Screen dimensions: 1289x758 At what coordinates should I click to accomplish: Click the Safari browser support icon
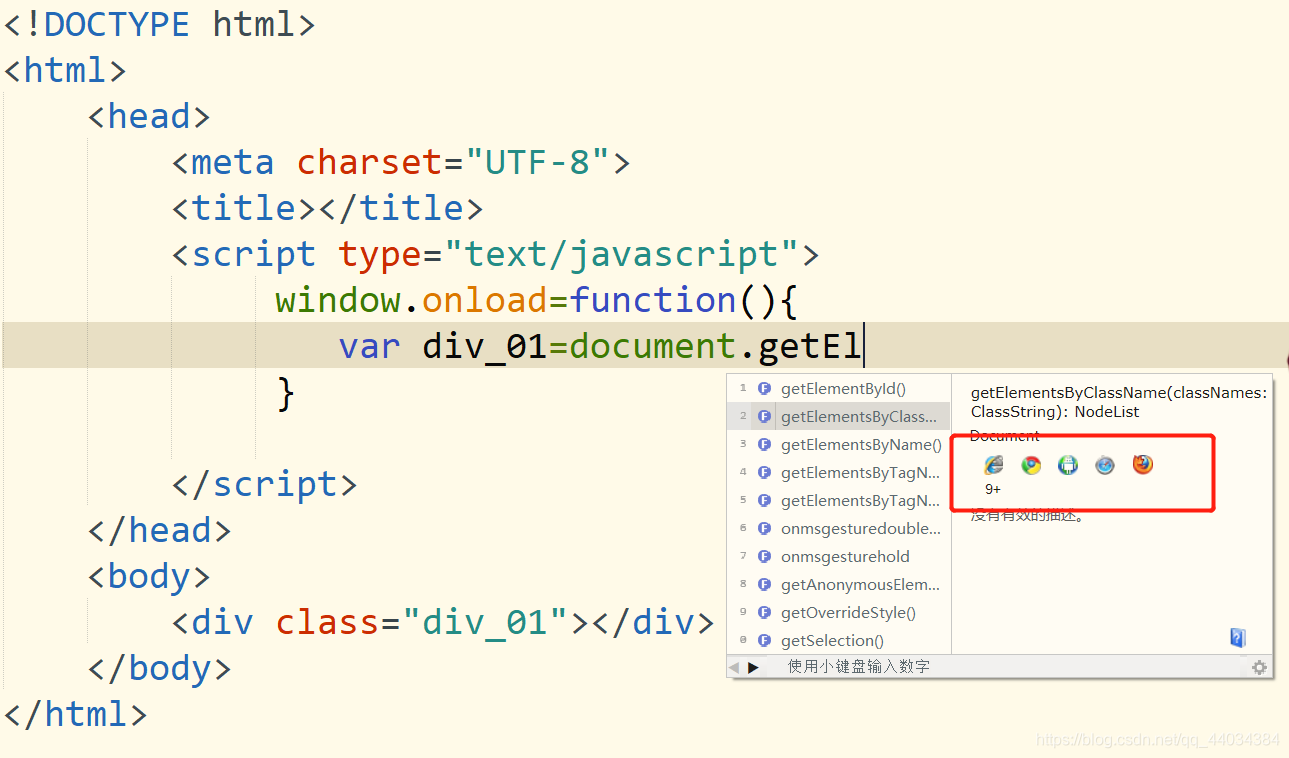pyautogui.click(x=1105, y=464)
